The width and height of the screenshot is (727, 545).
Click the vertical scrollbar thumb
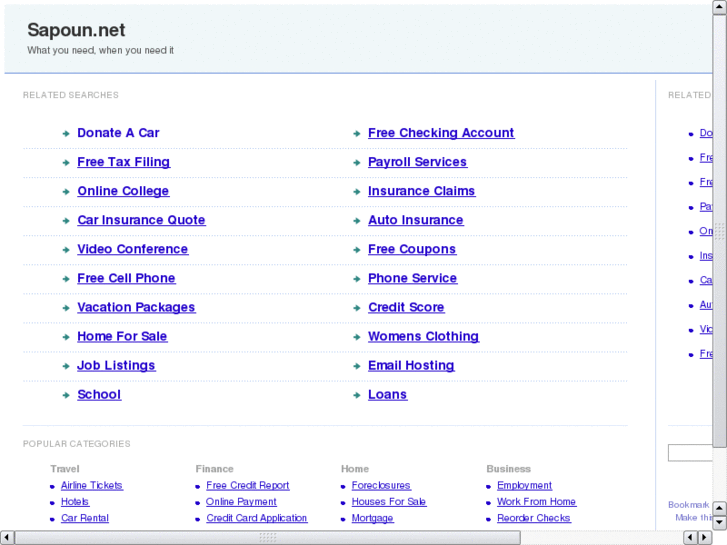coord(720,231)
